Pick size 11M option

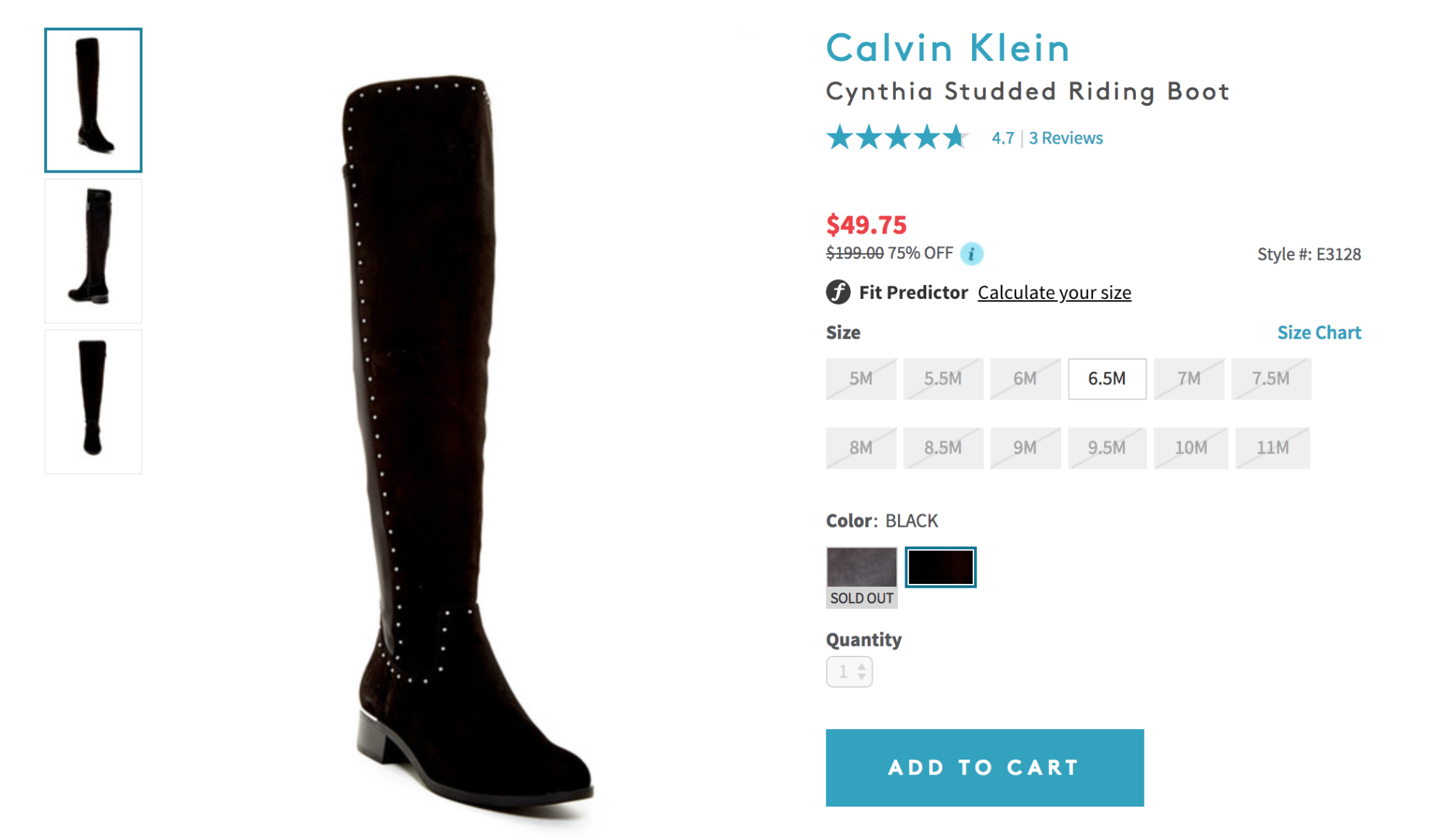point(1272,448)
